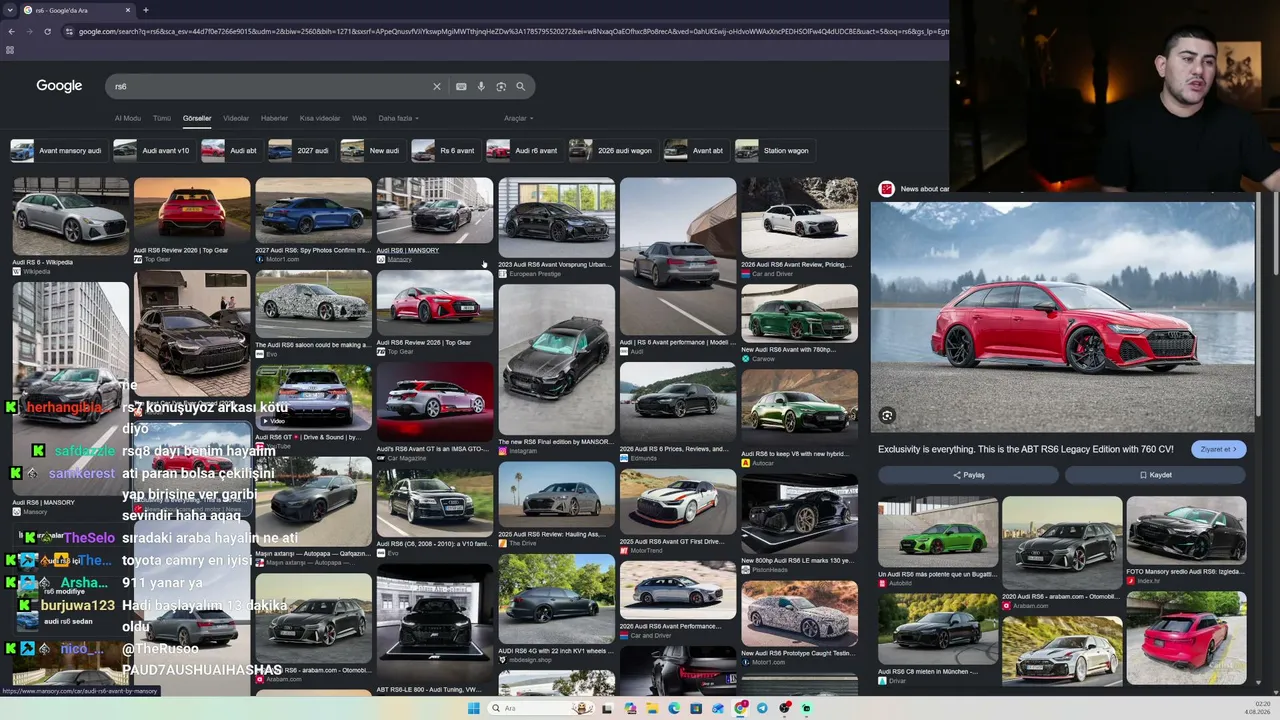The image size is (1280, 720).
Task: Filter by Station wagon chip
Action: [x=773, y=151]
